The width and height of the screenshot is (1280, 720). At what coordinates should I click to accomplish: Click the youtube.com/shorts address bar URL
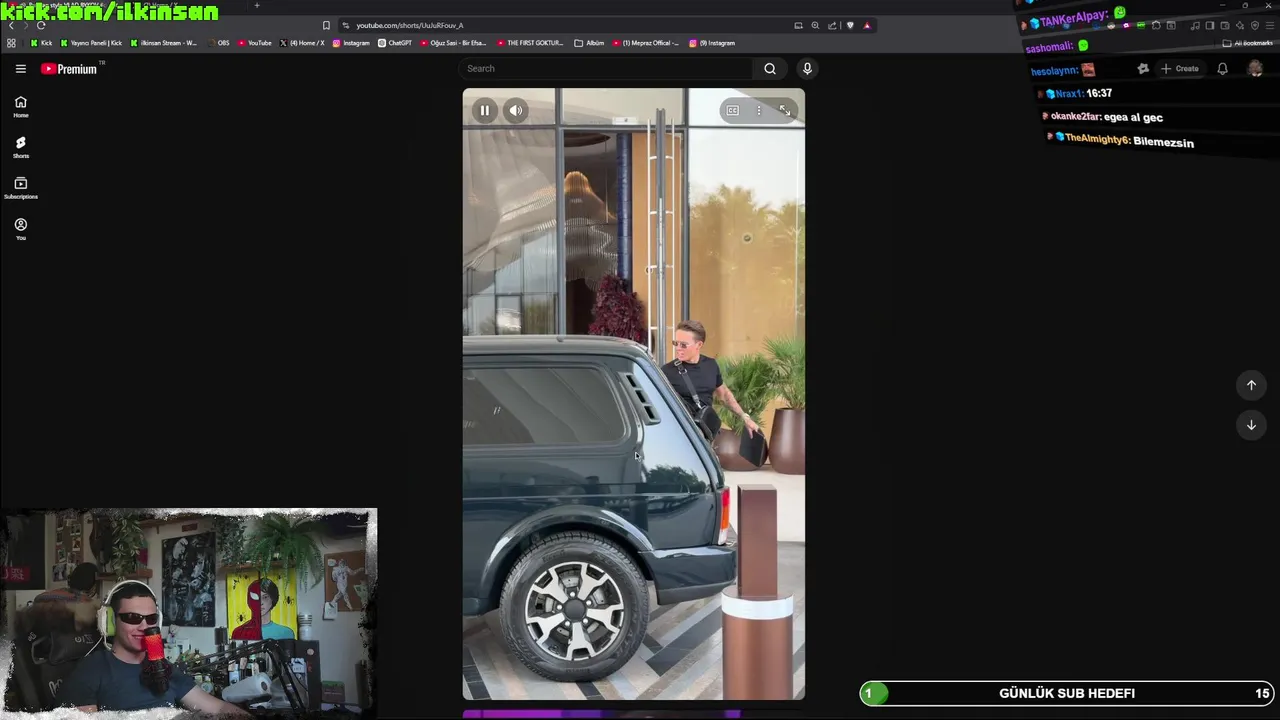(x=410, y=25)
